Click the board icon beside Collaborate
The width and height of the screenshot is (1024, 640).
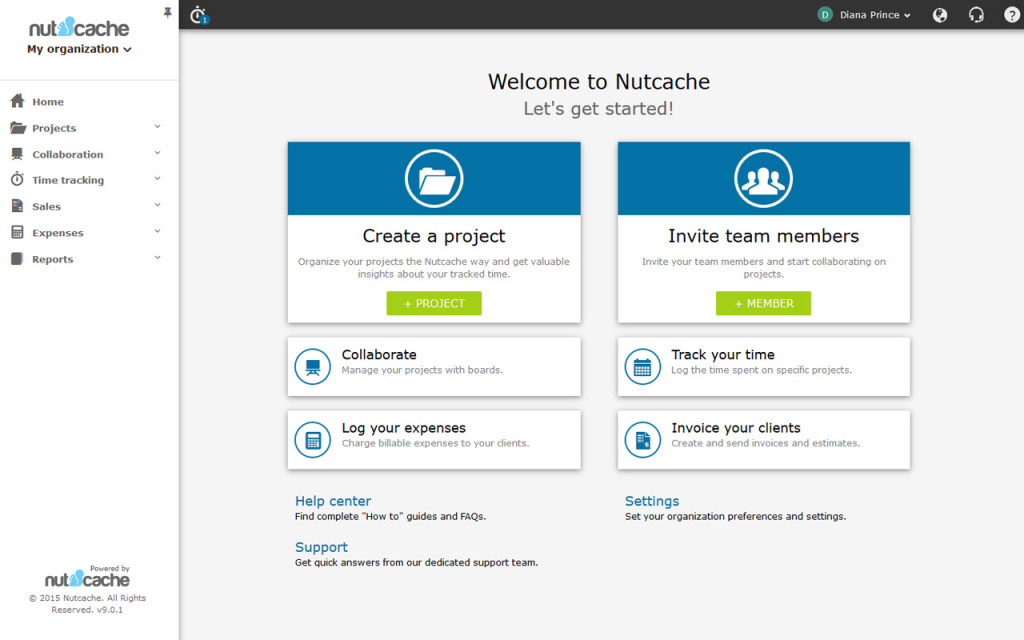click(313, 367)
